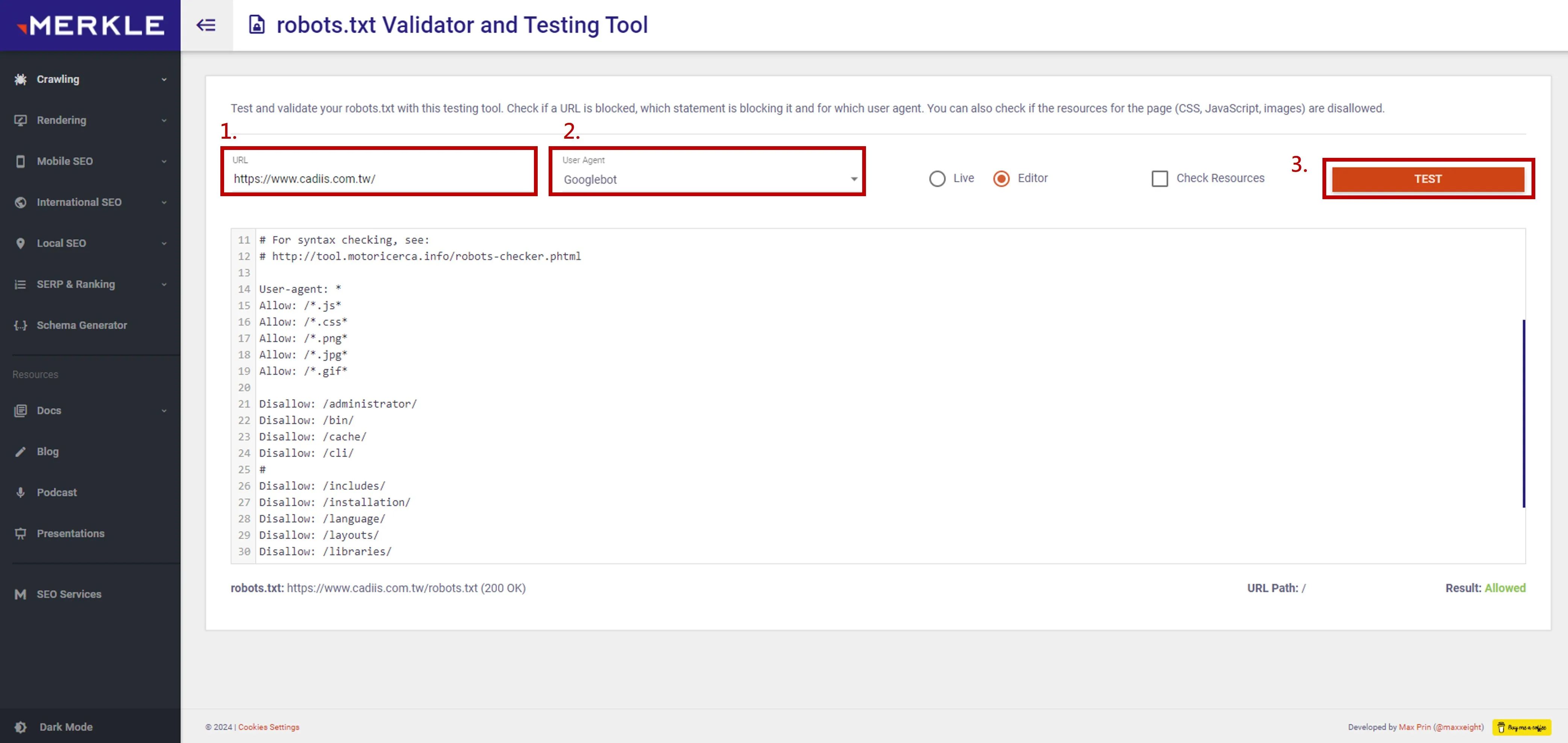Click editor line 'Allow: /*.gif*'
The image size is (1568, 743).
pyautogui.click(x=303, y=371)
